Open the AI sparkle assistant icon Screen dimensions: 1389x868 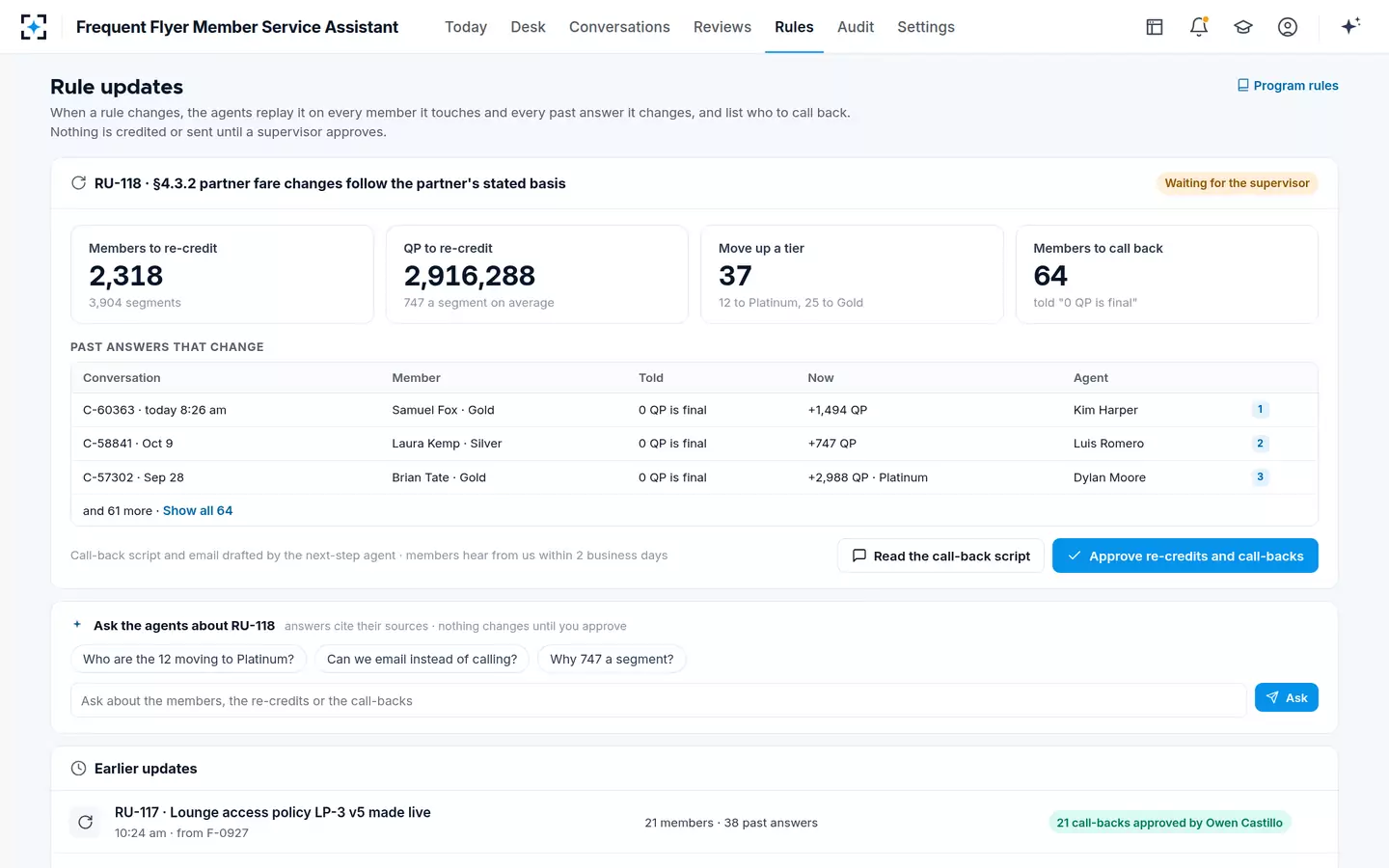1350,26
